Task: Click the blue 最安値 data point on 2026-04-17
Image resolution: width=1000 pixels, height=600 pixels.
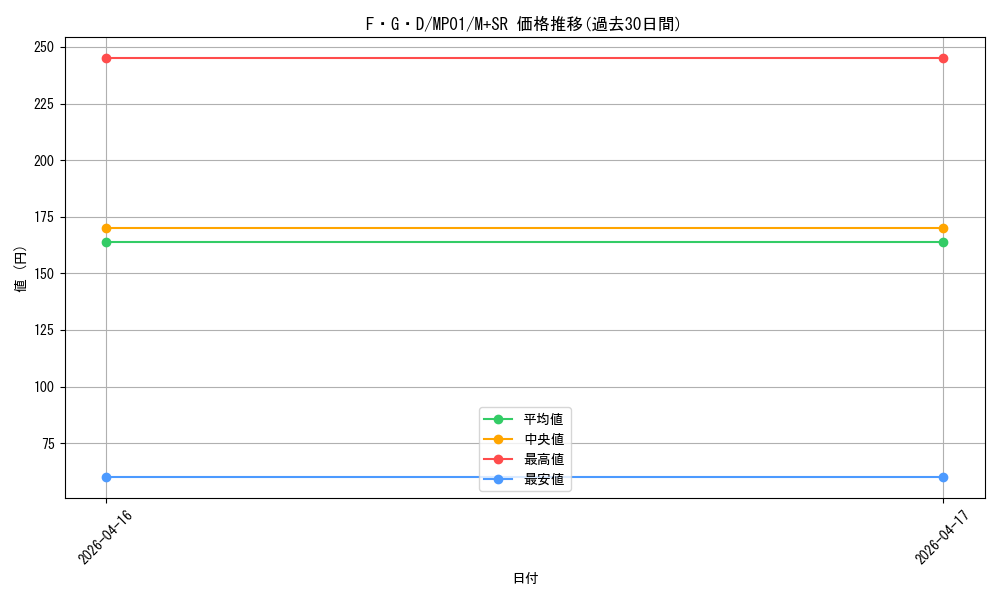Action: click(x=943, y=478)
